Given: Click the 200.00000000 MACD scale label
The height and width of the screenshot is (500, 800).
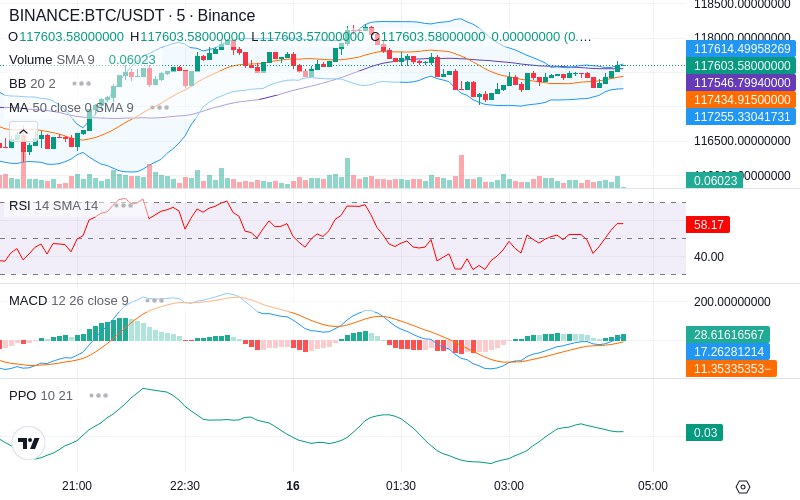Looking at the screenshot, I should (732, 302).
